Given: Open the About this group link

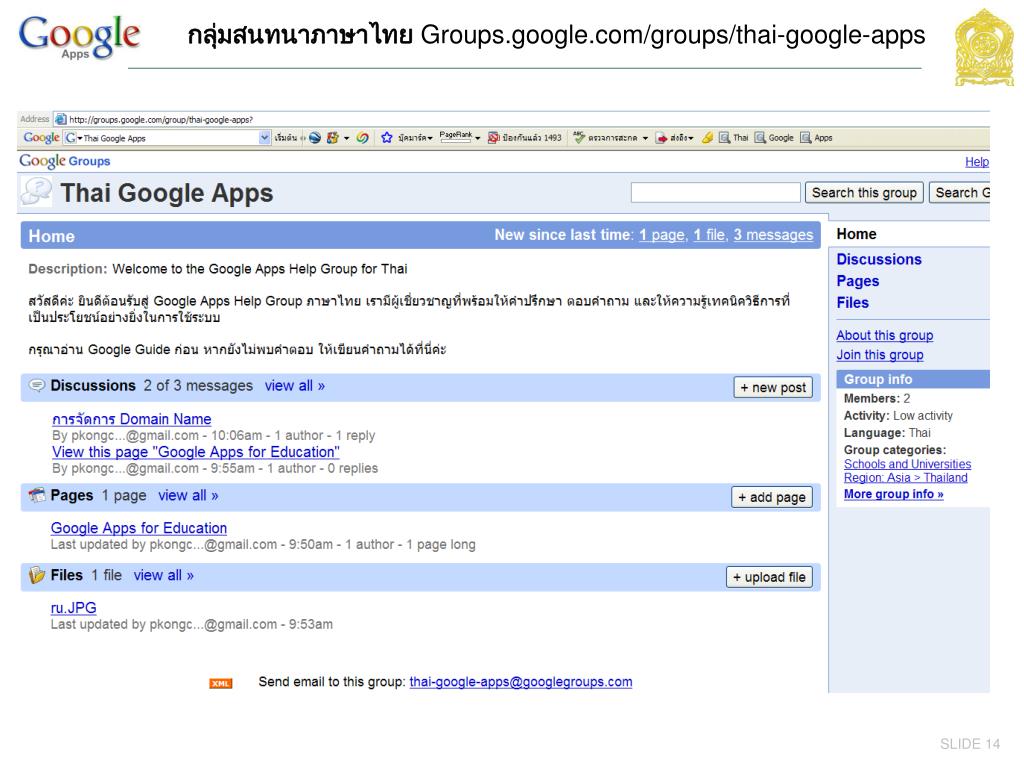Looking at the screenshot, I should [x=885, y=335].
